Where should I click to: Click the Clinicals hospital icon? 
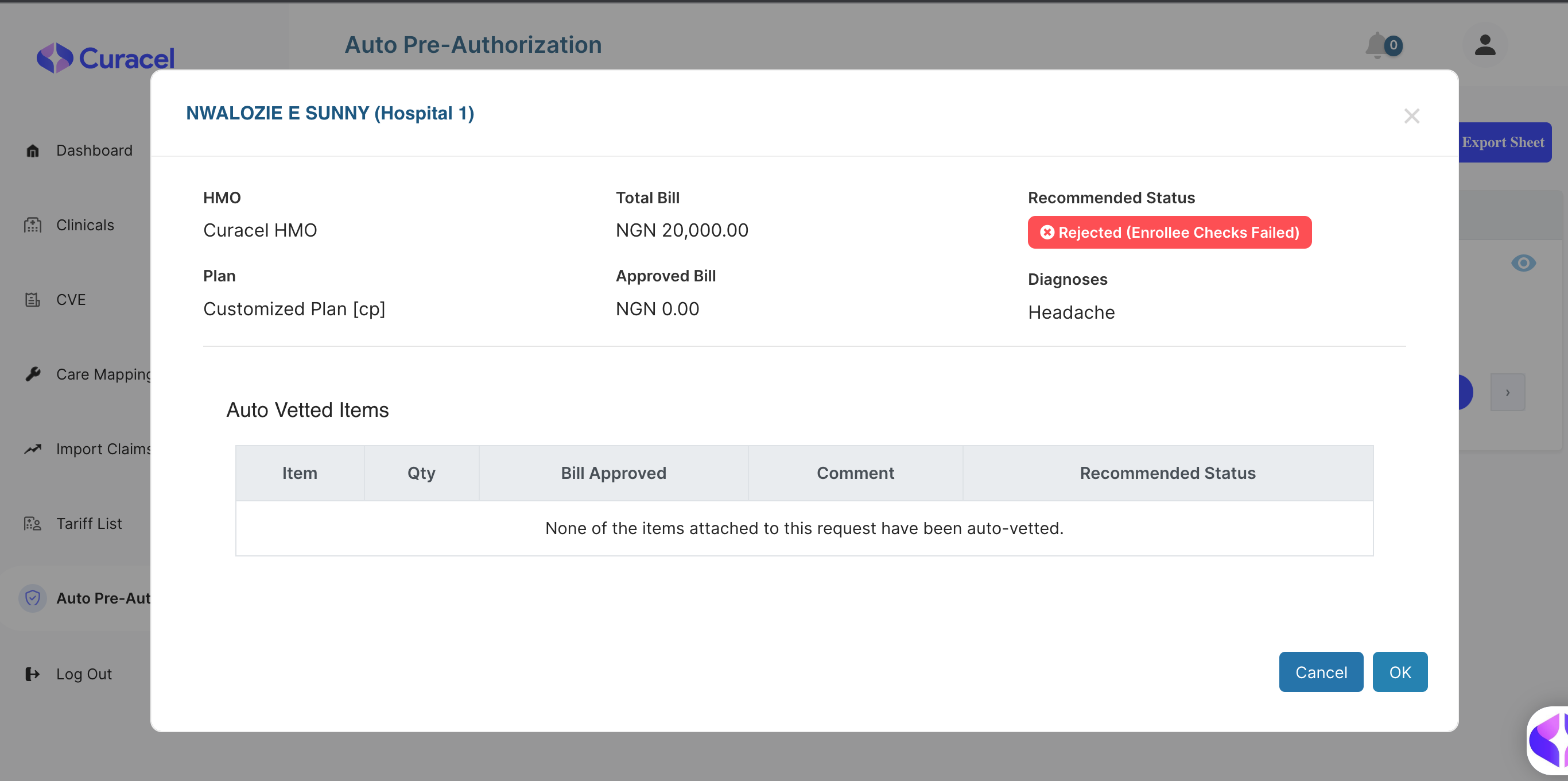pyautogui.click(x=33, y=226)
